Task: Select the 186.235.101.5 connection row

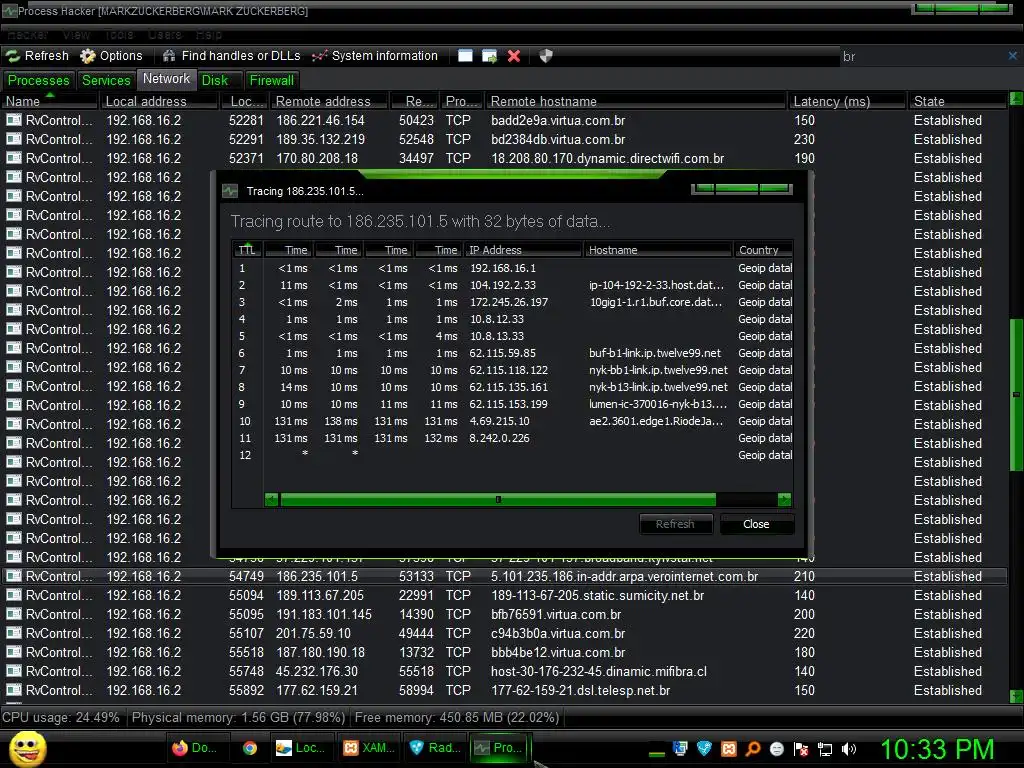Action: pyautogui.click(x=504, y=576)
